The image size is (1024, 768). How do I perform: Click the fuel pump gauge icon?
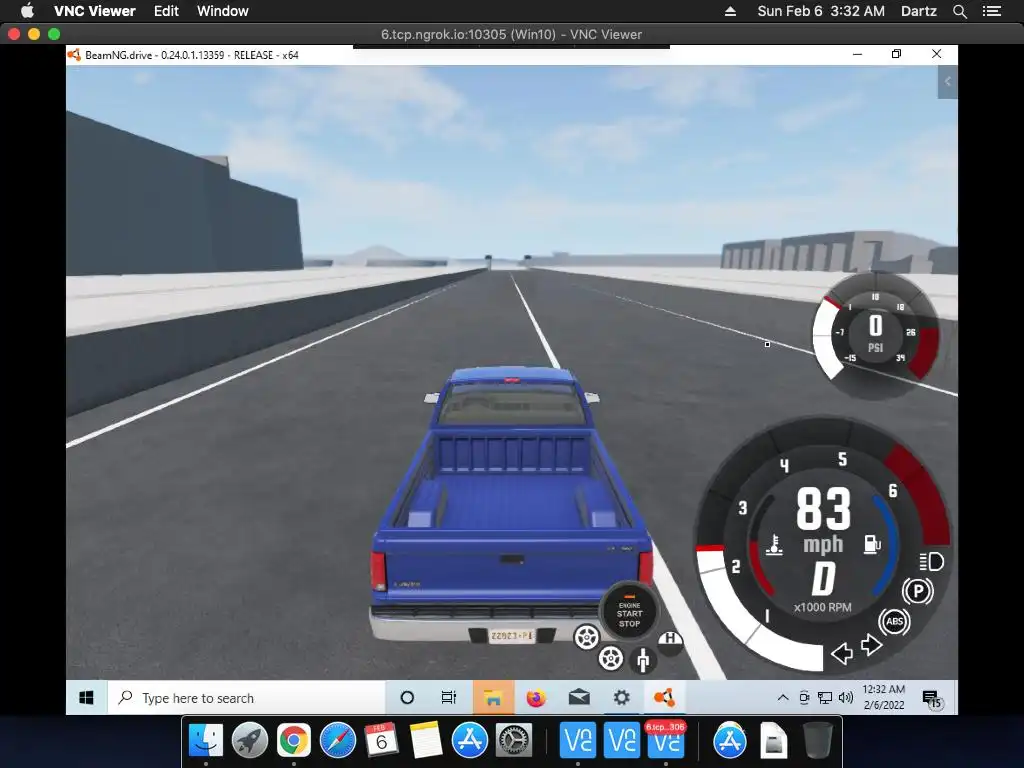point(872,543)
